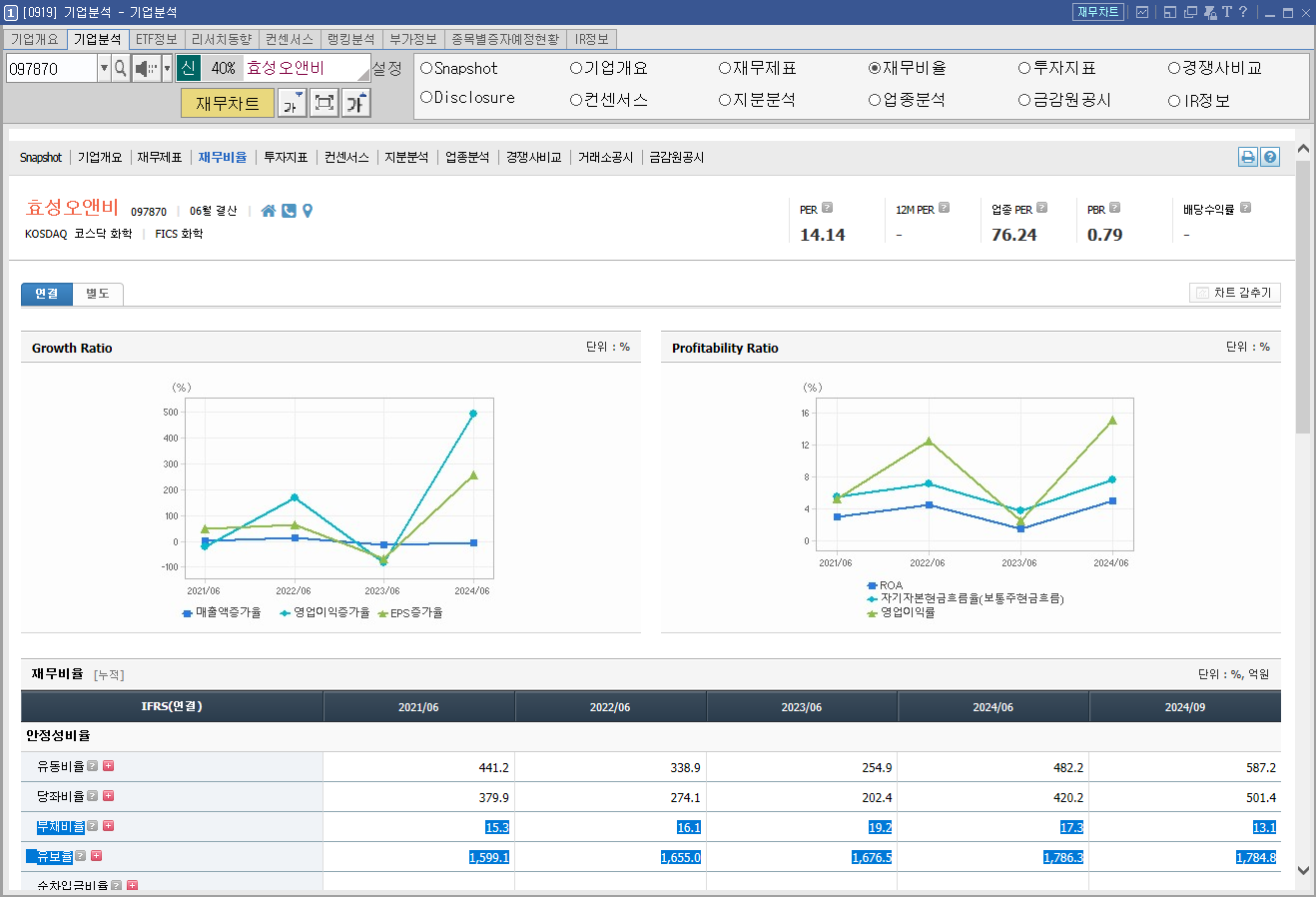Click the decrease font size icon
1316x897 pixels.
point(292,102)
